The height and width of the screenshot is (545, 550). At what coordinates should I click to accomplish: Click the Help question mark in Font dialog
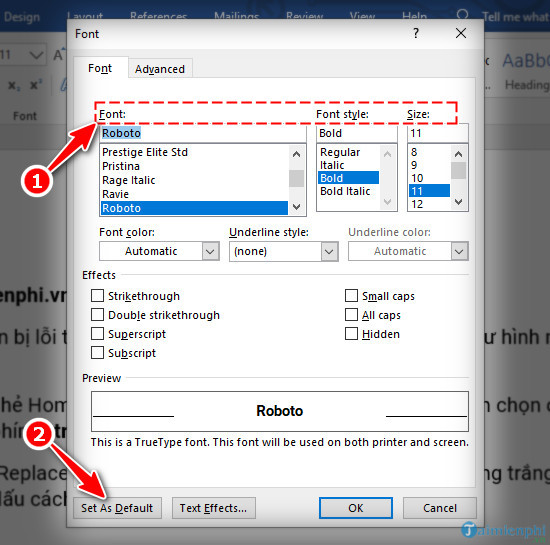tap(416, 33)
